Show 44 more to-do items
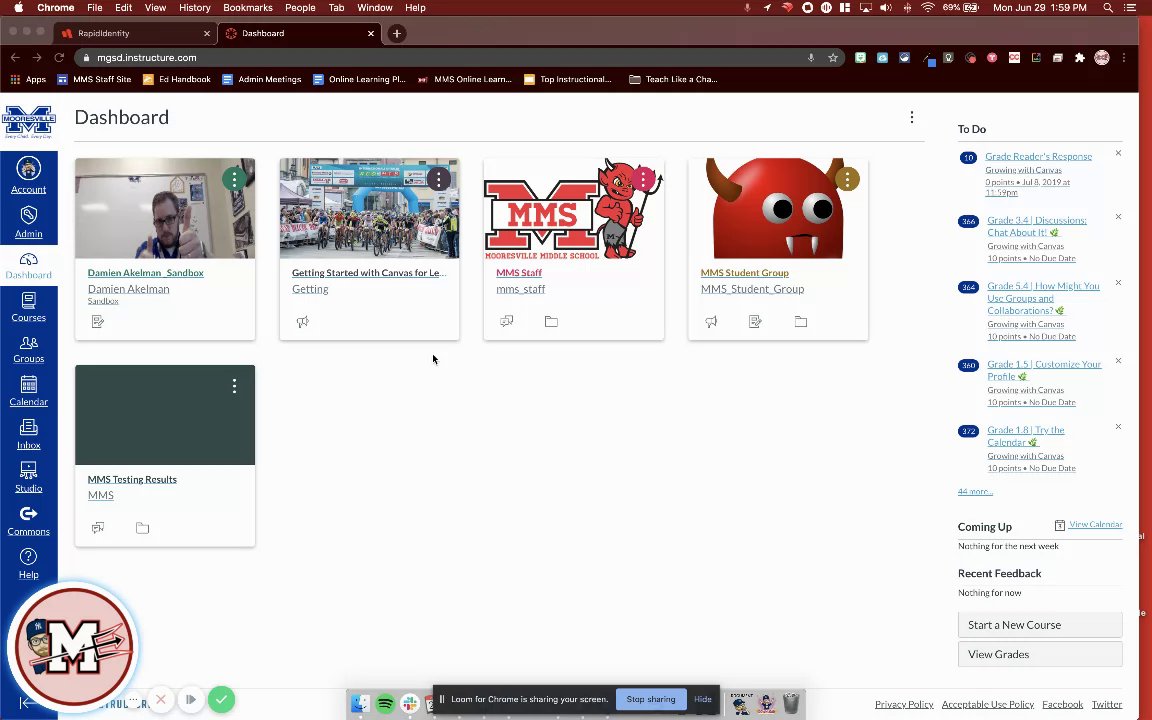 [975, 492]
